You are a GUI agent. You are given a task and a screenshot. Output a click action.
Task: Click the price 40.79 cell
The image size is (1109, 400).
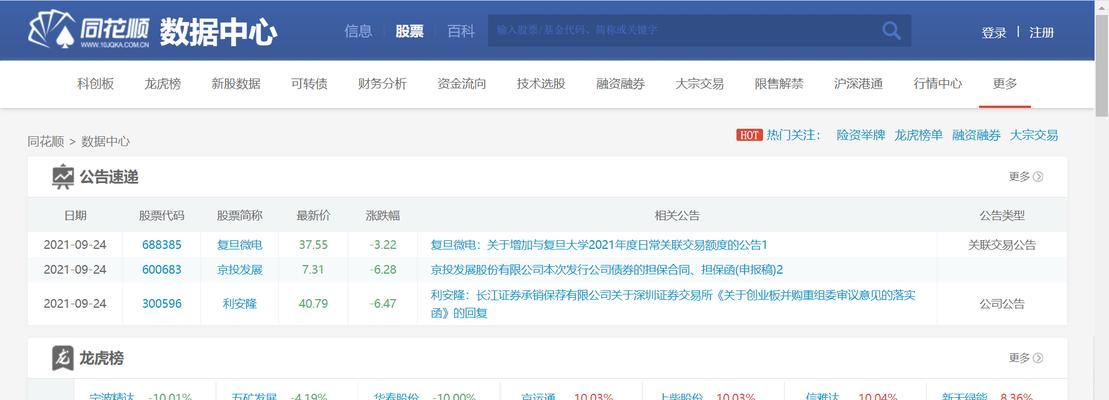pyautogui.click(x=313, y=304)
